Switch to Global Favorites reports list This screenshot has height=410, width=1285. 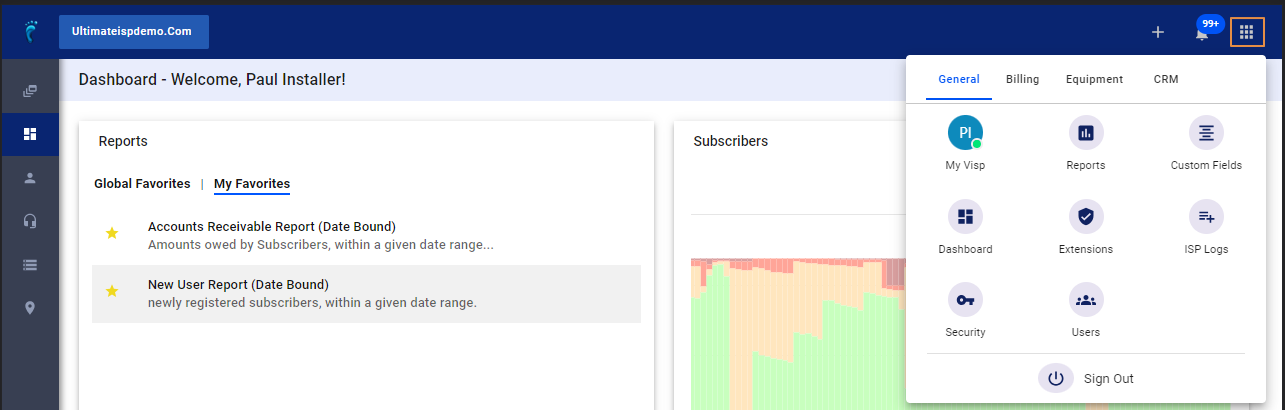coord(142,184)
